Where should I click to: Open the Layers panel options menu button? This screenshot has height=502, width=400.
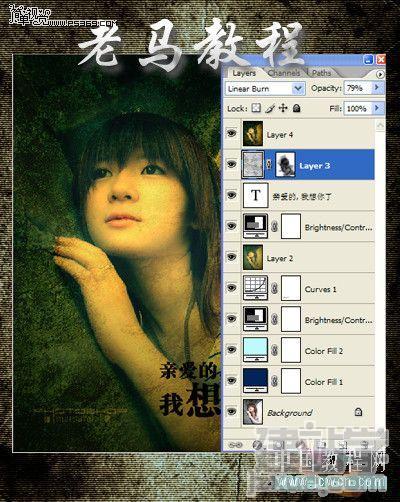[x=380, y=74]
